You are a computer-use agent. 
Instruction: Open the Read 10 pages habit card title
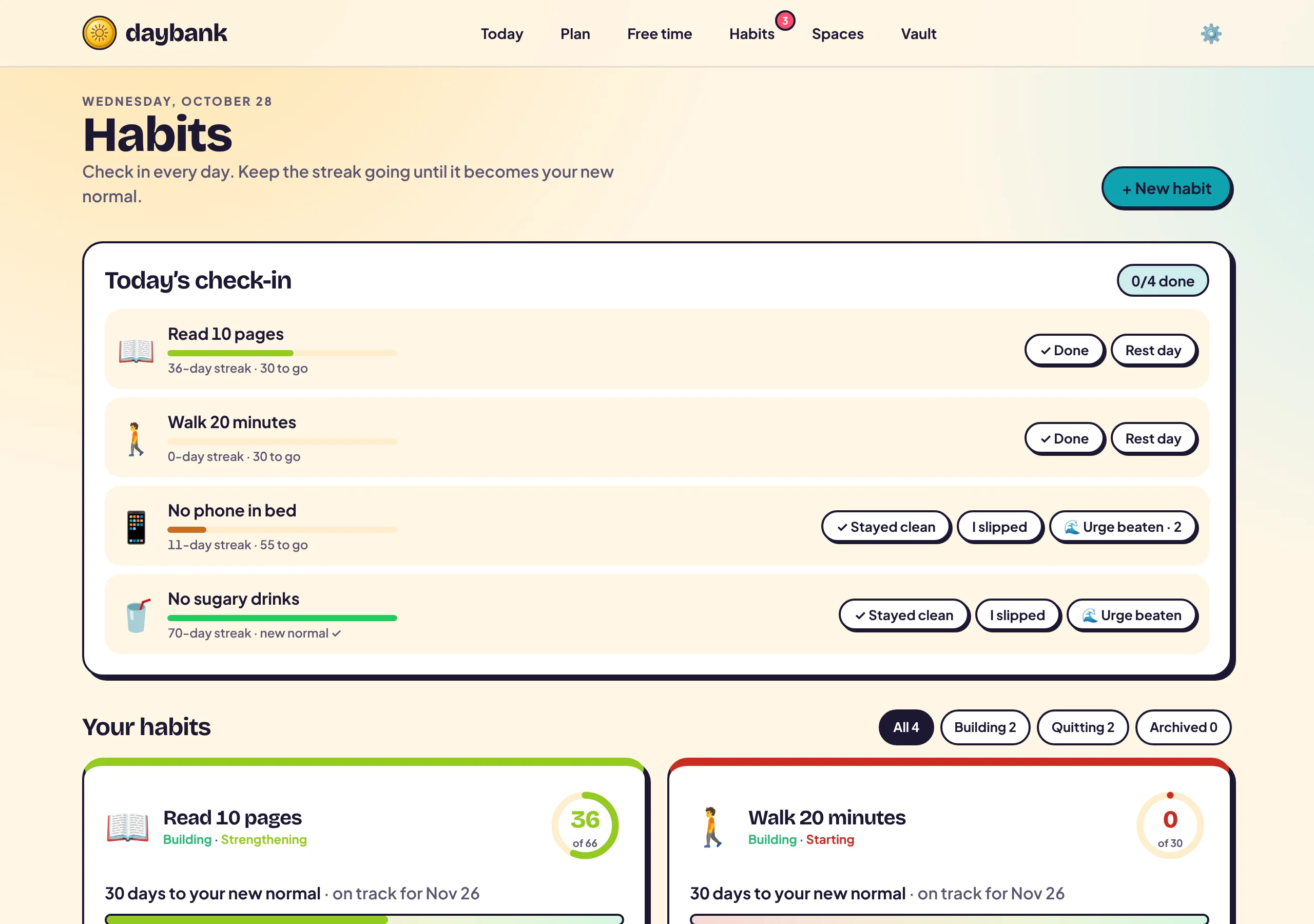coord(233,818)
